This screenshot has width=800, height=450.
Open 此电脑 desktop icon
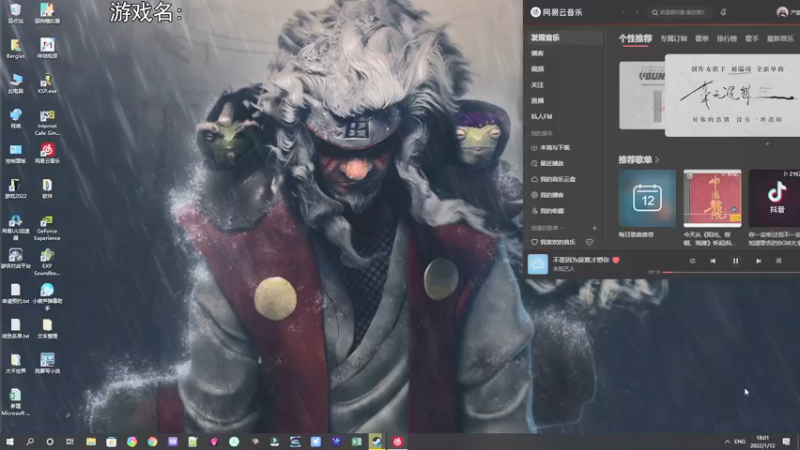click(15, 84)
